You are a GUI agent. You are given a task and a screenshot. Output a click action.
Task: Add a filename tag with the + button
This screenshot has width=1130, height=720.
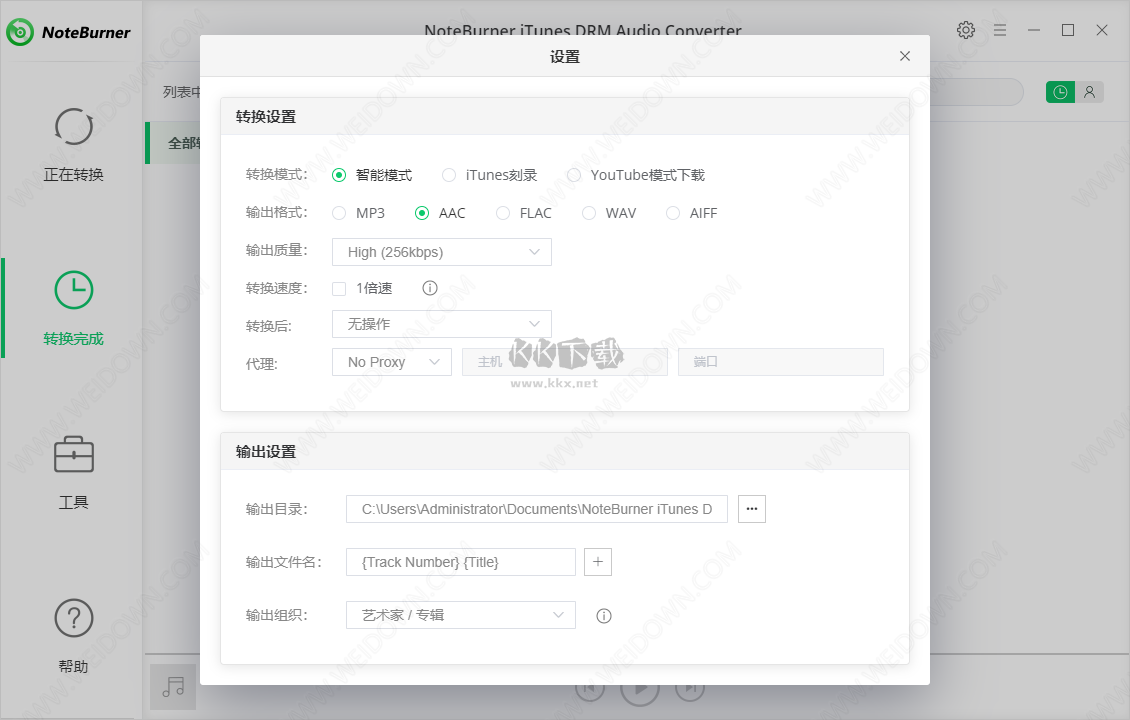pyautogui.click(x=597, y=561)
